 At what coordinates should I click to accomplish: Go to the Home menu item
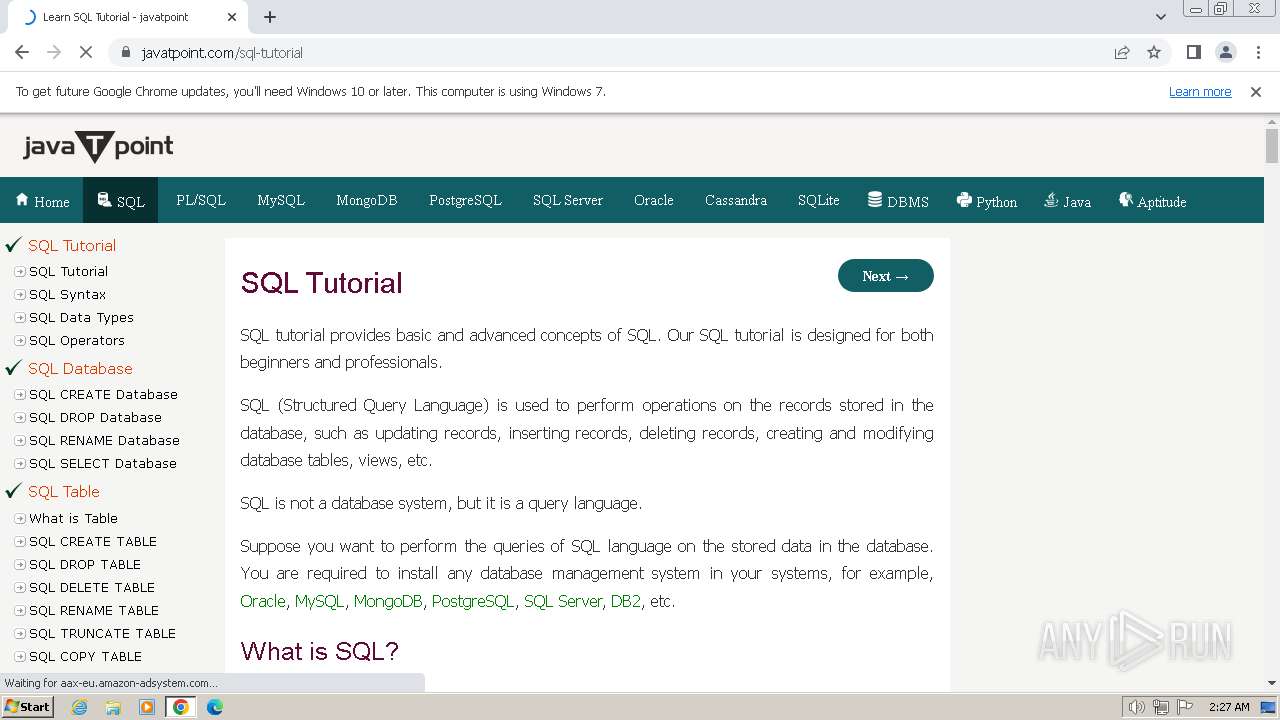pyautogui.click(x=42, y=201)
